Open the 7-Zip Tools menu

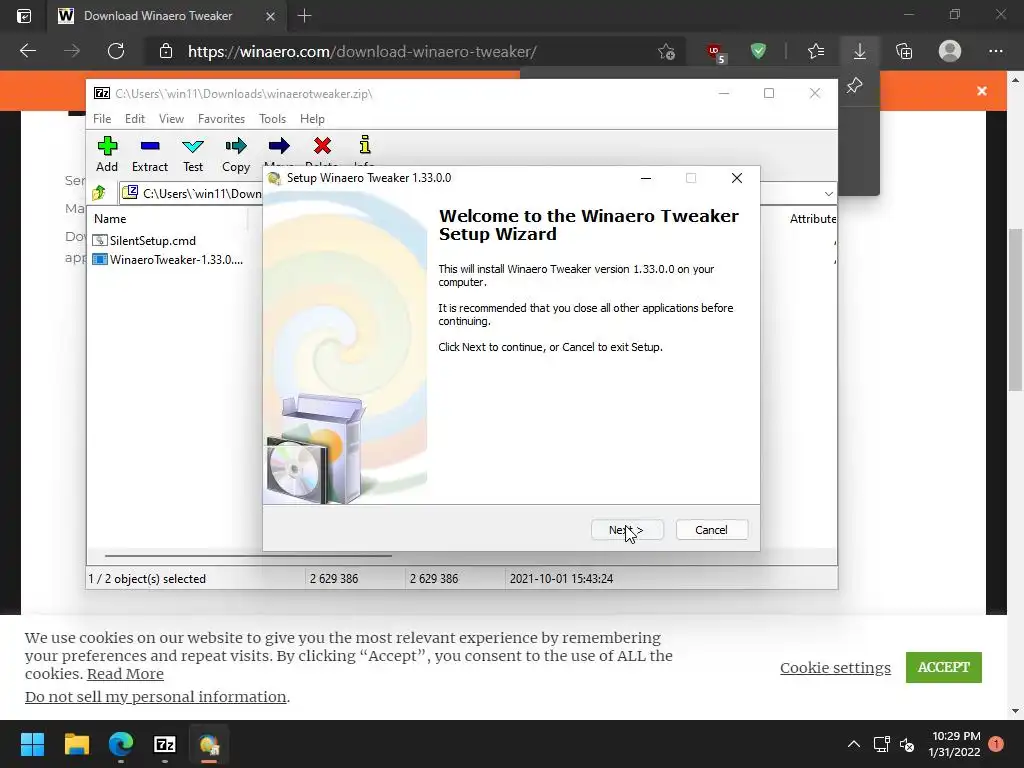pyautogui.click(x=272, y=119)
